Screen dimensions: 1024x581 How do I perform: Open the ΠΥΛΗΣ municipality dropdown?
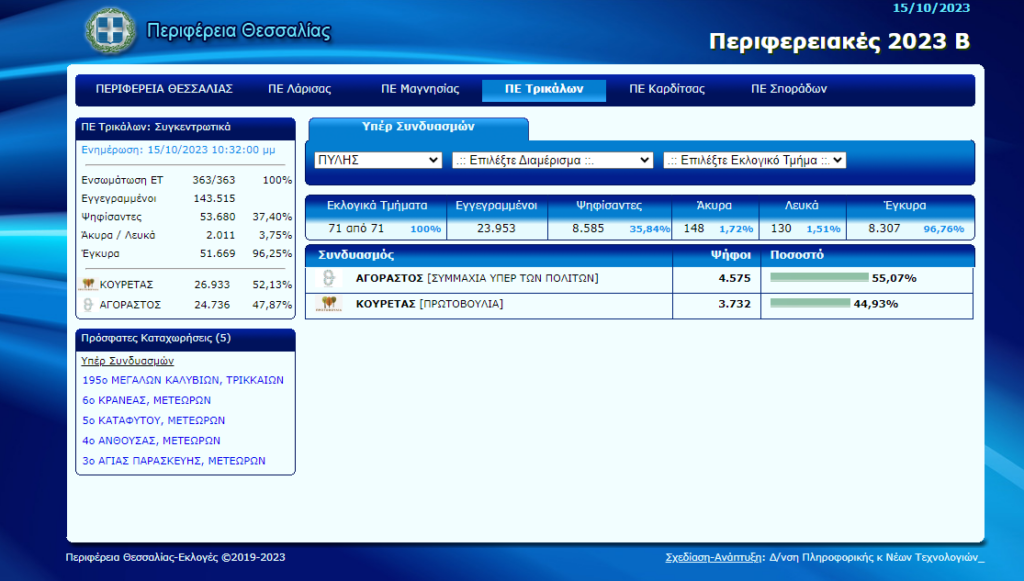click(x=378, y=160)
